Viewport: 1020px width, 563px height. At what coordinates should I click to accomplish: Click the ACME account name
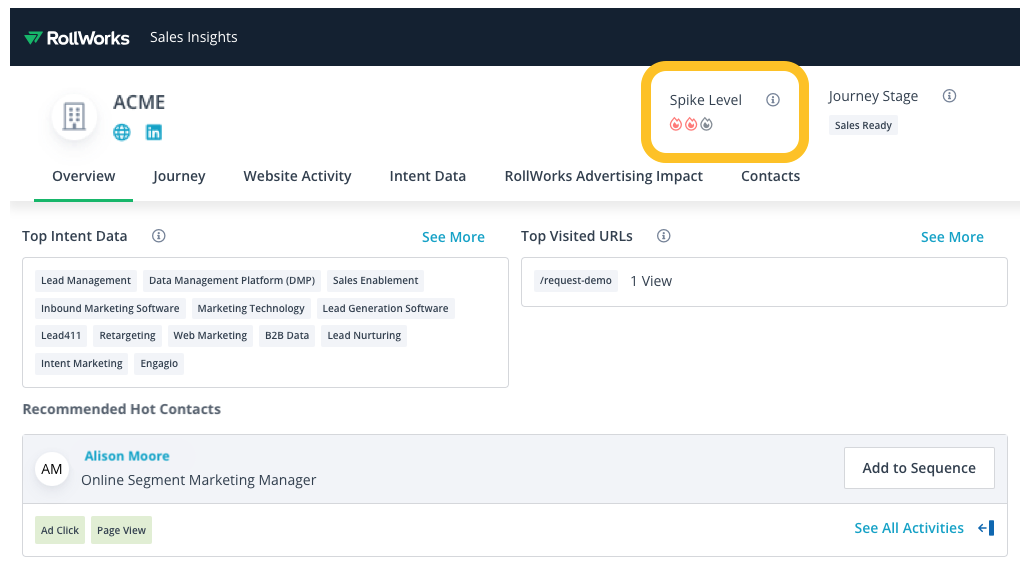pyautogui.click(x=139, y=102)
